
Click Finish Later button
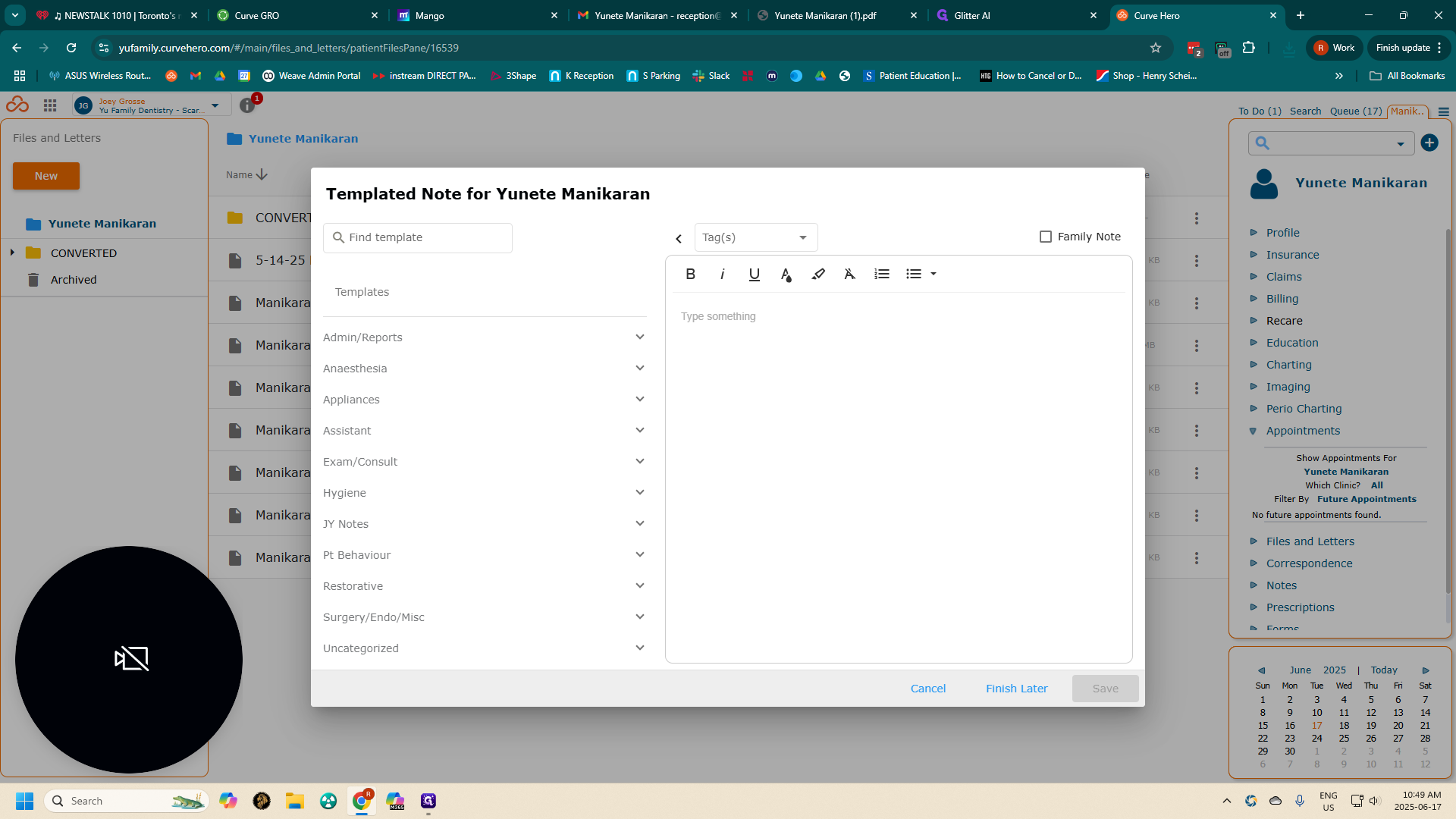pos(1016,689)
